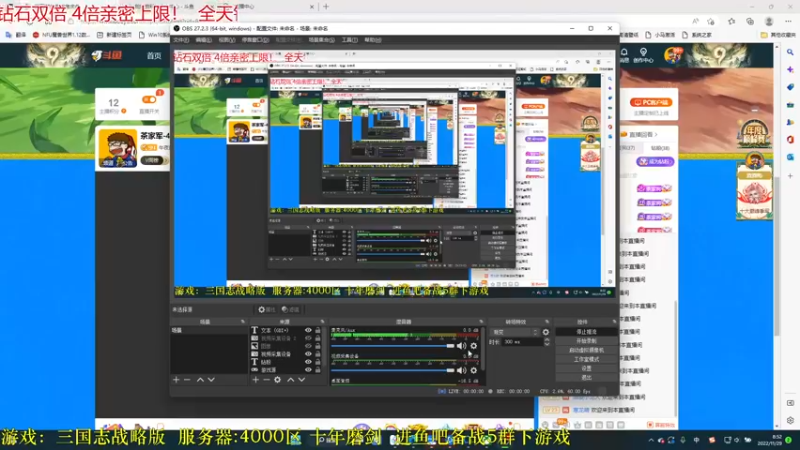The image size is (800, 450).
Task: Mute the 麦克风/Aux speaker icon
Action: [461, 346]
